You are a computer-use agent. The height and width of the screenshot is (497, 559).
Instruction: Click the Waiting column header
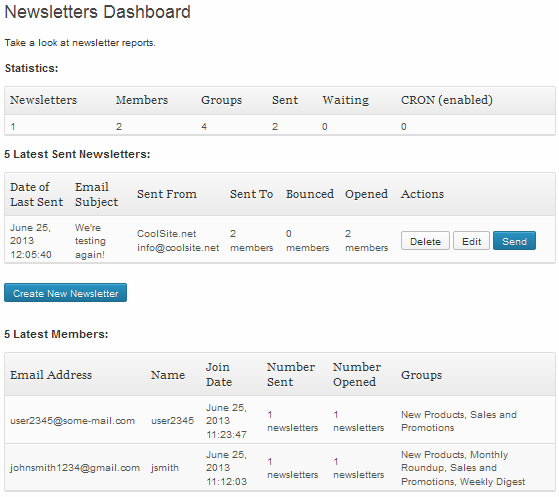(345, 100)
